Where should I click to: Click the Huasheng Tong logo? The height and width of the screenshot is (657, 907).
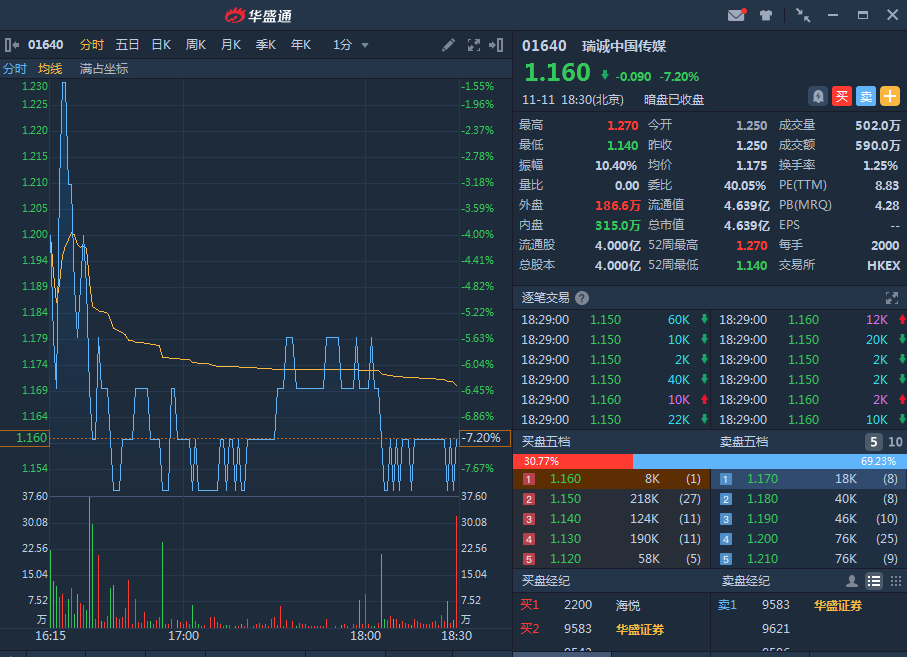258,16
